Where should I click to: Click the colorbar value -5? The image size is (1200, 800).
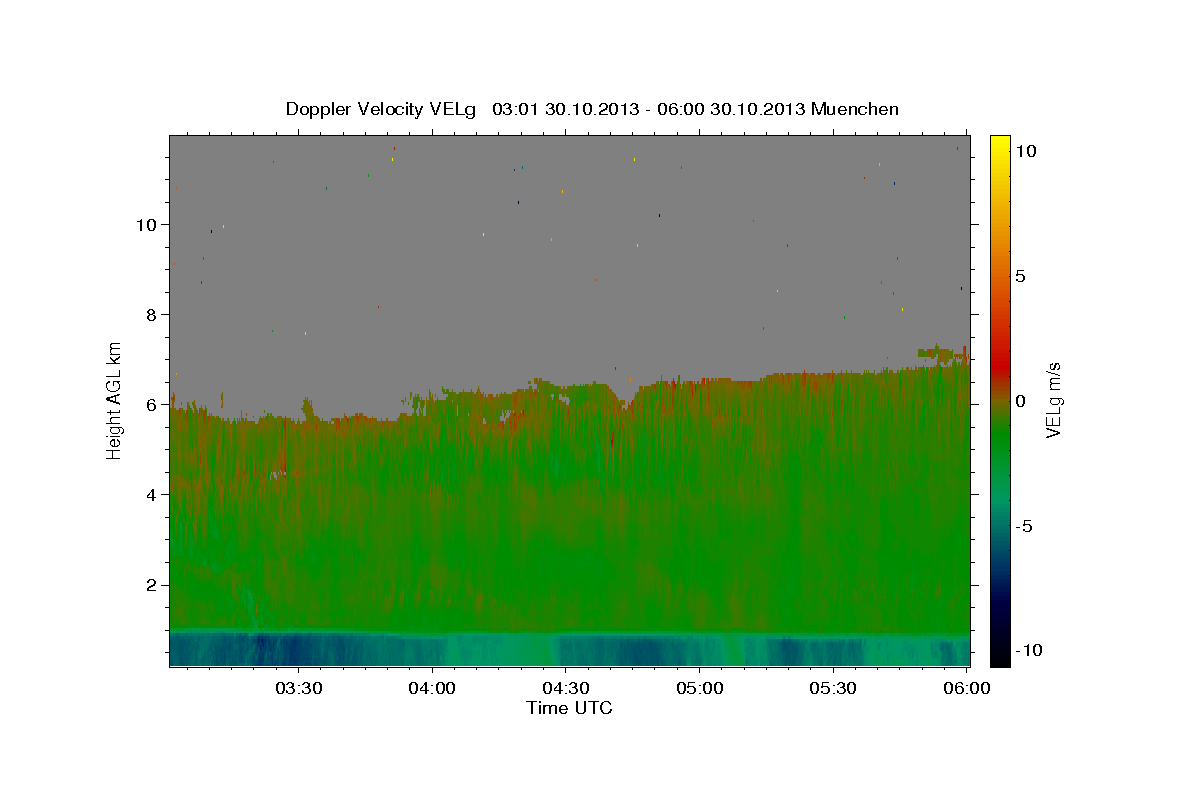point(1025,526)
